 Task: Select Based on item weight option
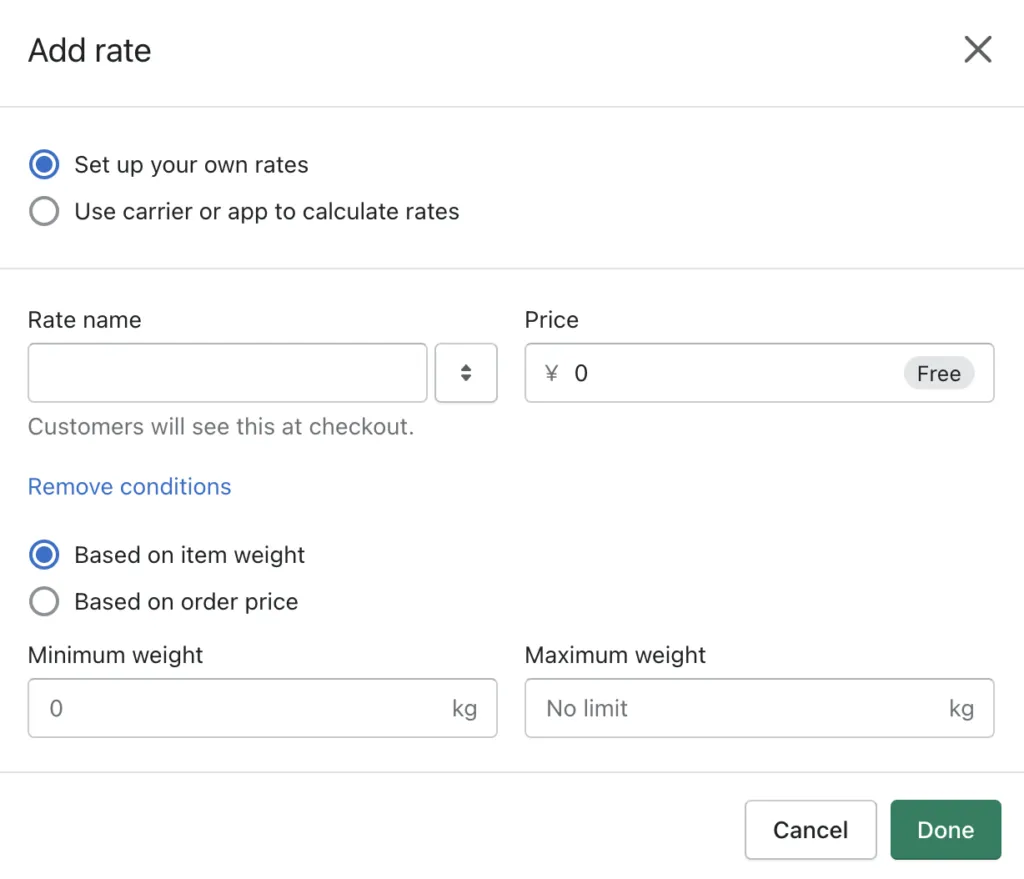(x=44, y=555)
